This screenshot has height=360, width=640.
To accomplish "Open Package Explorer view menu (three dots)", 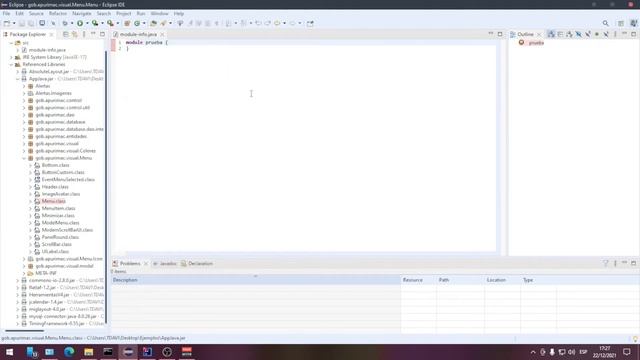I will 84,34.
